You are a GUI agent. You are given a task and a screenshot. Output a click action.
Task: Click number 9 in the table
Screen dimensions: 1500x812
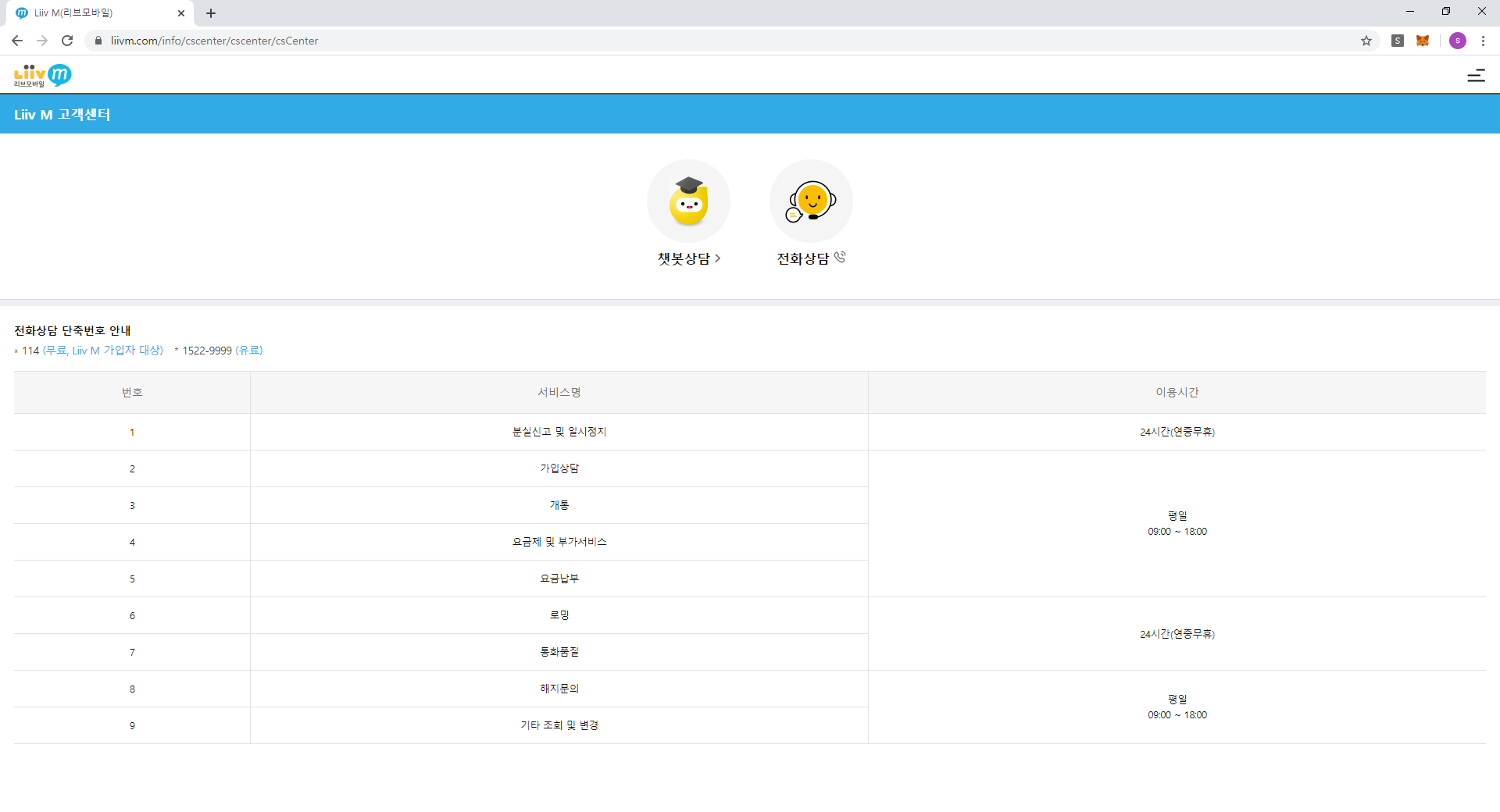click(132, 725)
